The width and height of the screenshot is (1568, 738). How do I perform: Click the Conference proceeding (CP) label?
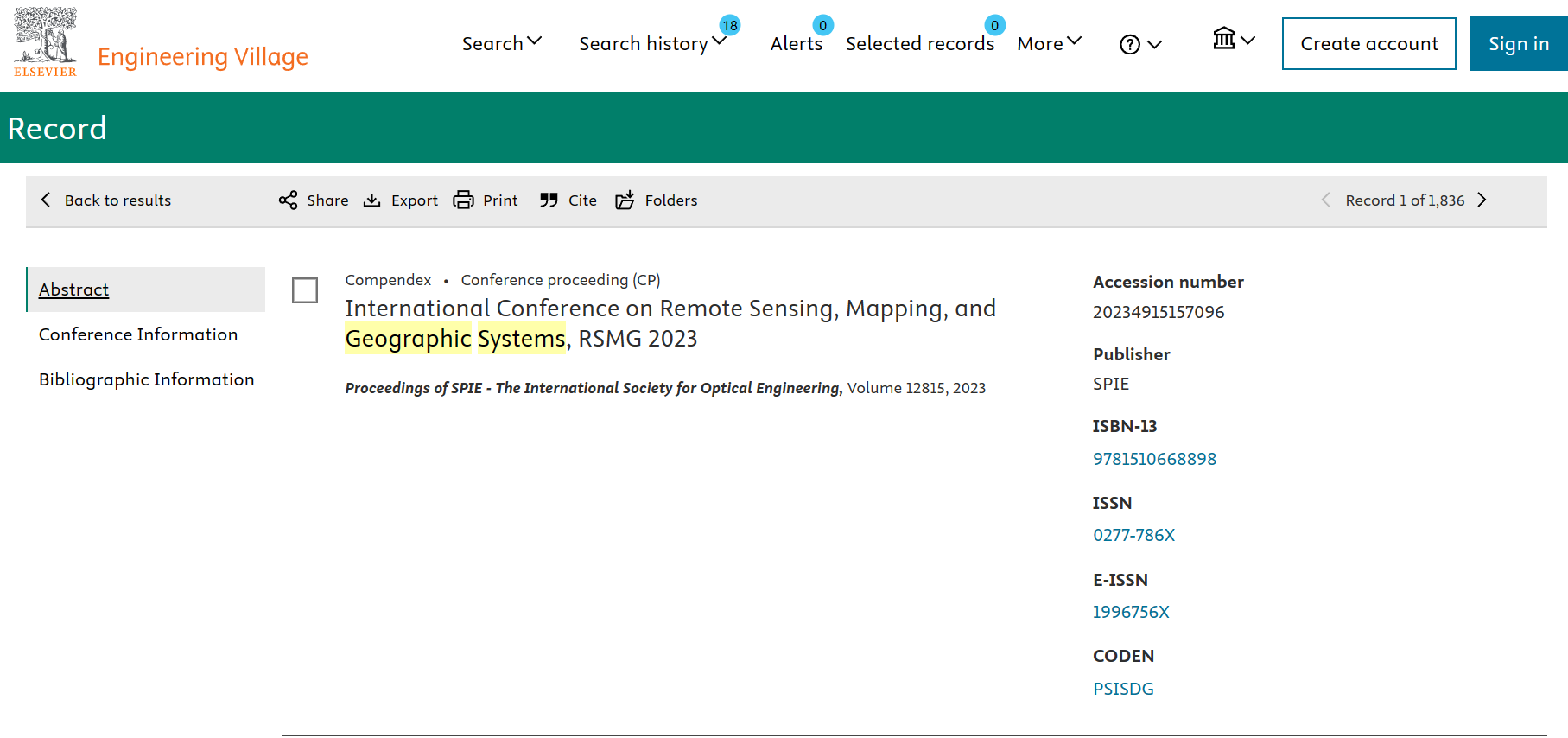coord(561,280)
